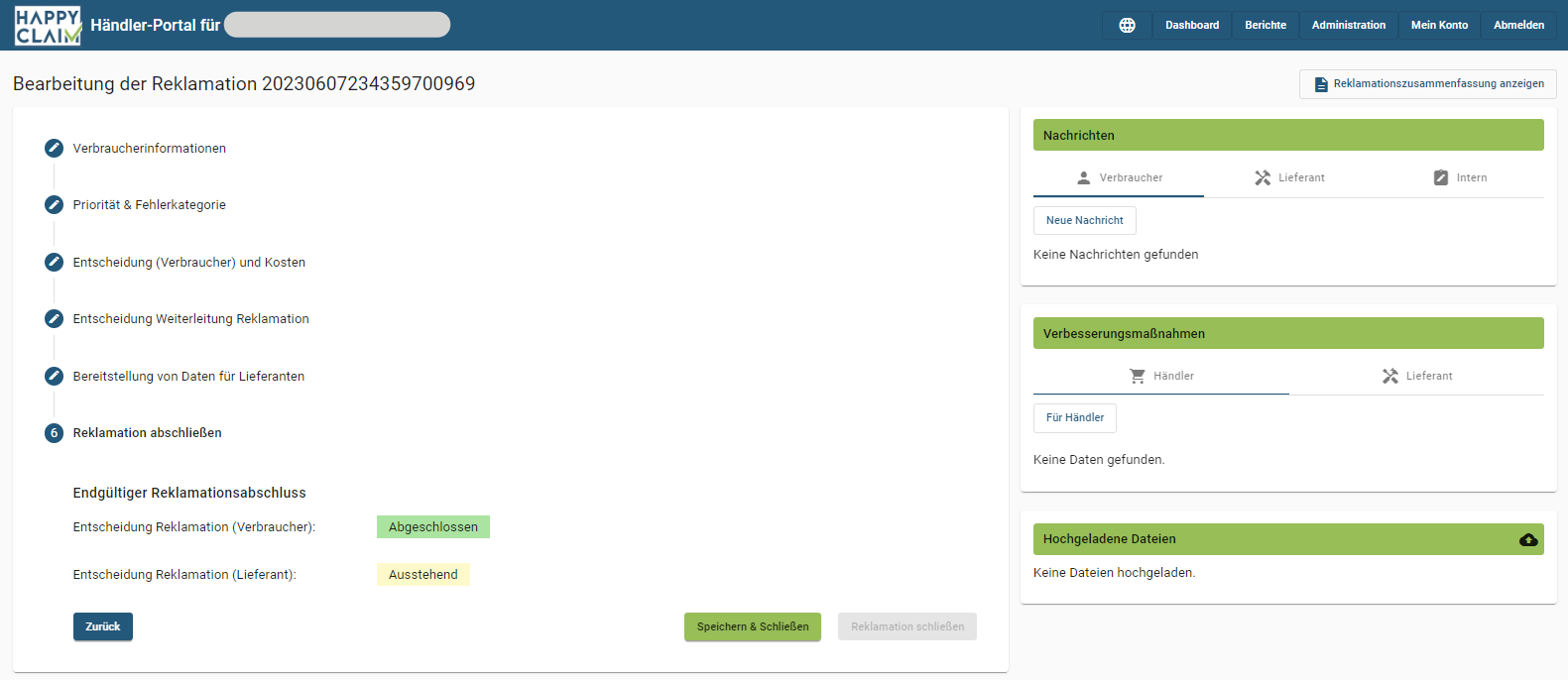This screenshot has width=1568, height=680.
Task: Click edit icon beside Entscheidung (Verbraucher) und Kosten
Action: point(55,263)
